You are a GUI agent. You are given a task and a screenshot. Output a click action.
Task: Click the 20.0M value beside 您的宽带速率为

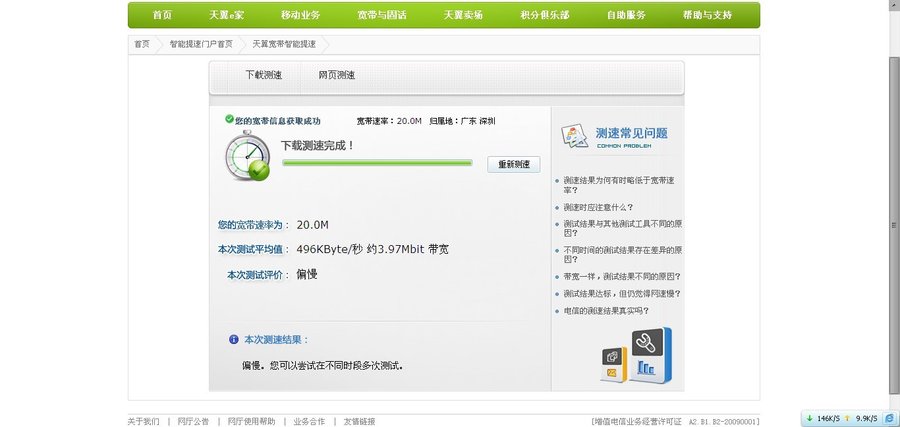313,225
